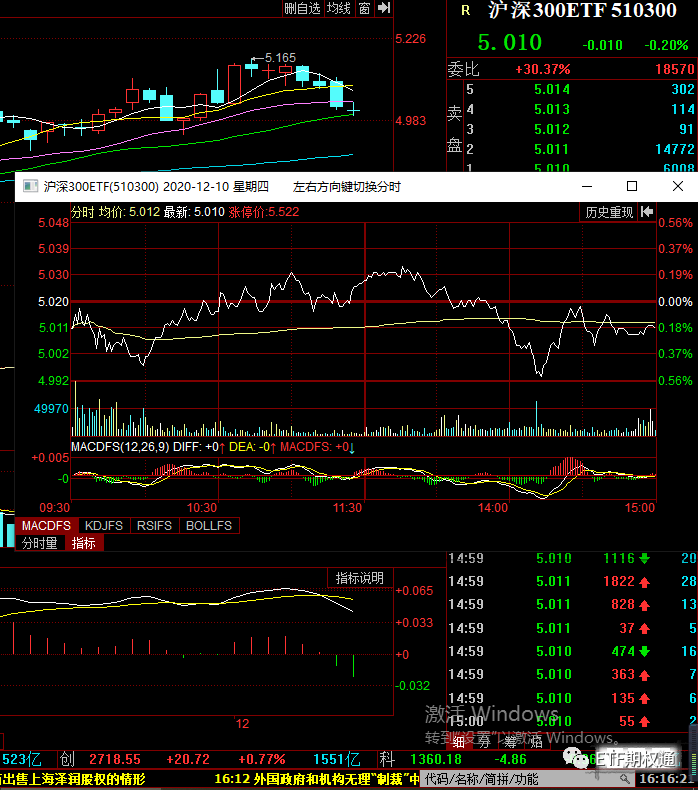Click the 指标说明 indicator description button
This screenshot has width=698, height=790.
pos(360,578)
